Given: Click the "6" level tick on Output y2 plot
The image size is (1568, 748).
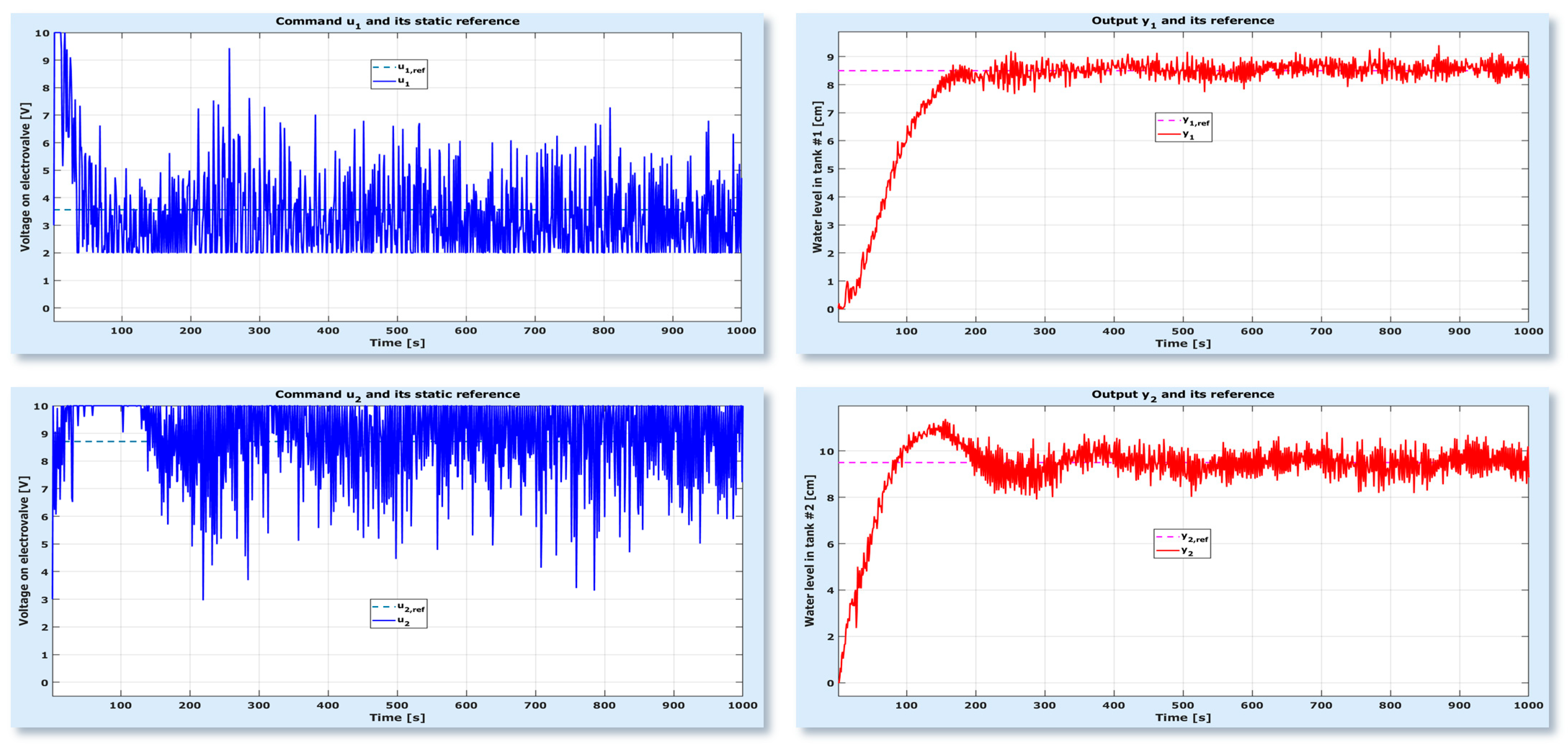Looking at the screenshot, I should (830, 544).
